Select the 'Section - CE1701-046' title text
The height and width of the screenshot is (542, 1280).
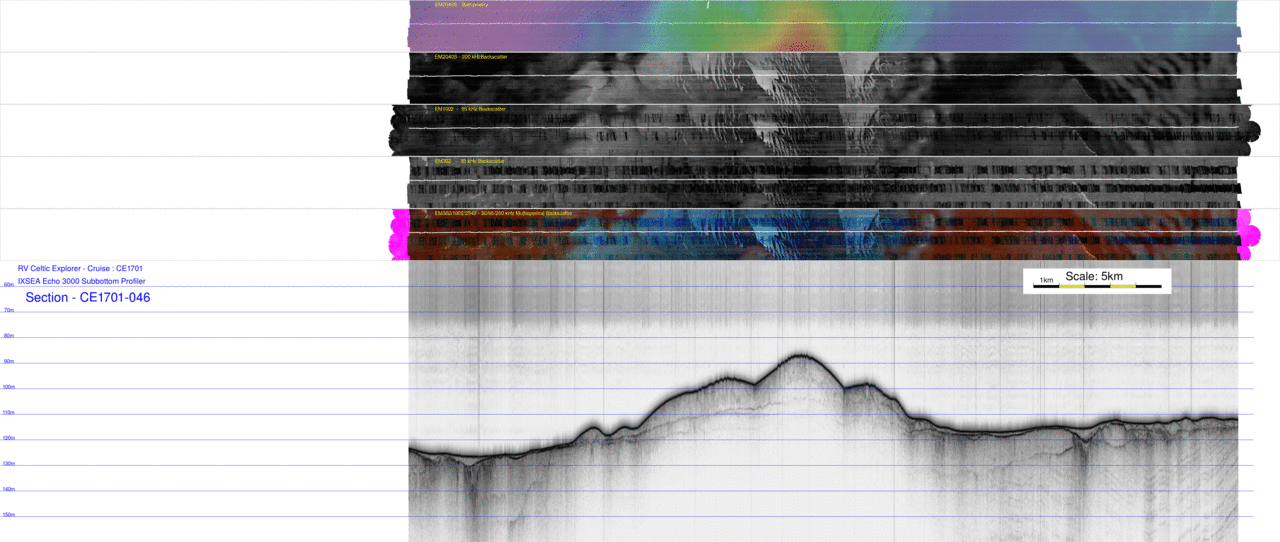(88, 298)
